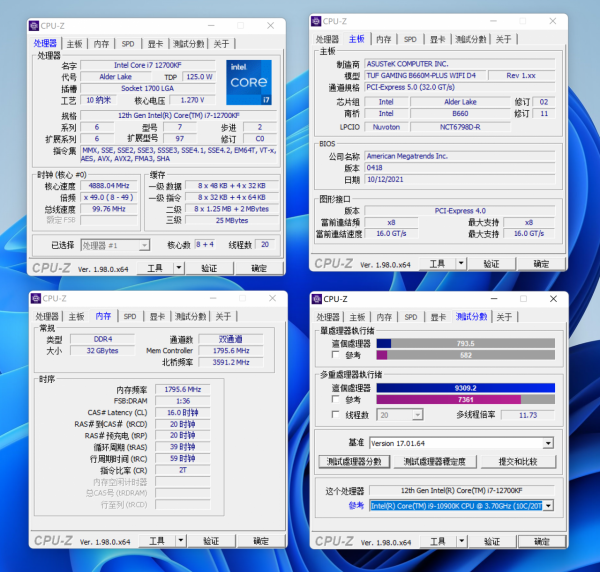
Task: Switch to 主板 tab in processor window
Action: point(75,44)
